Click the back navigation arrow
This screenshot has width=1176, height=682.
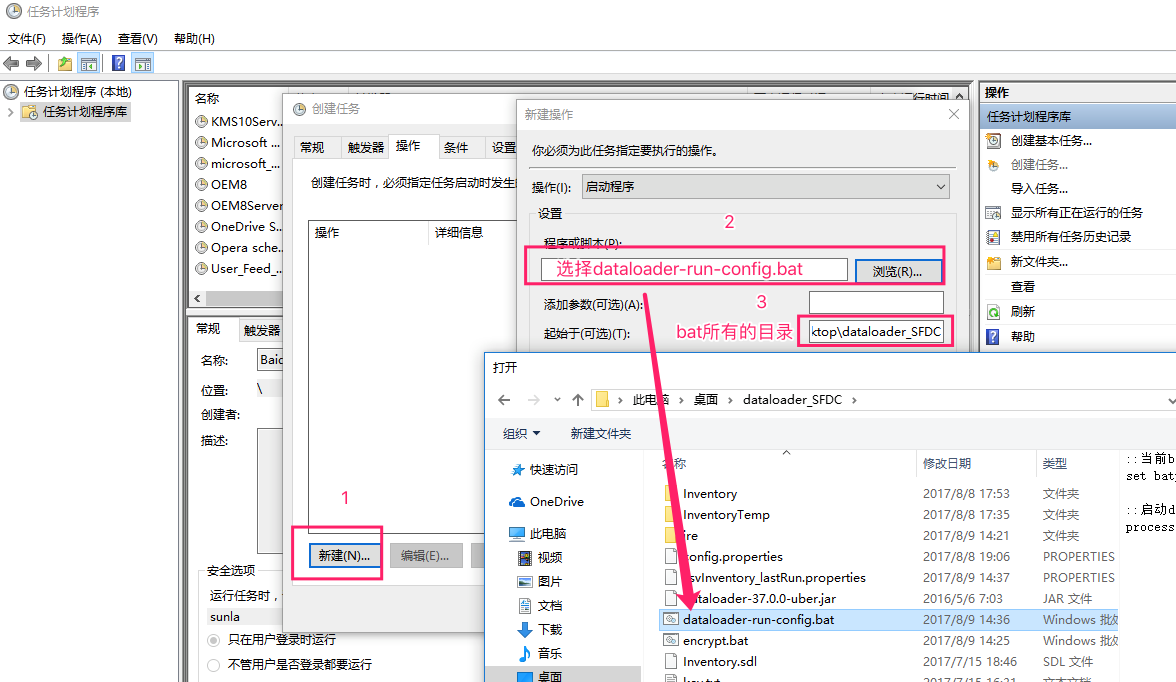(11, 62)
